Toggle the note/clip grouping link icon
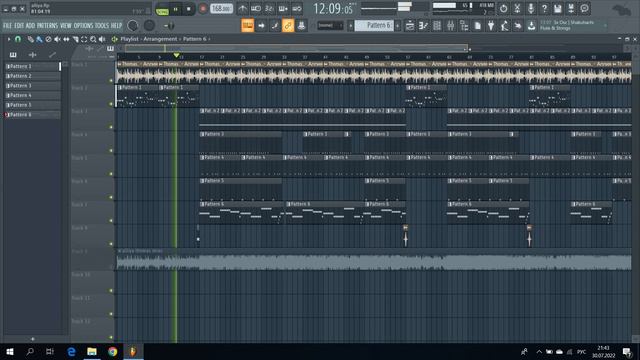This screenshot has width=640, height=360. click(288, 26)
